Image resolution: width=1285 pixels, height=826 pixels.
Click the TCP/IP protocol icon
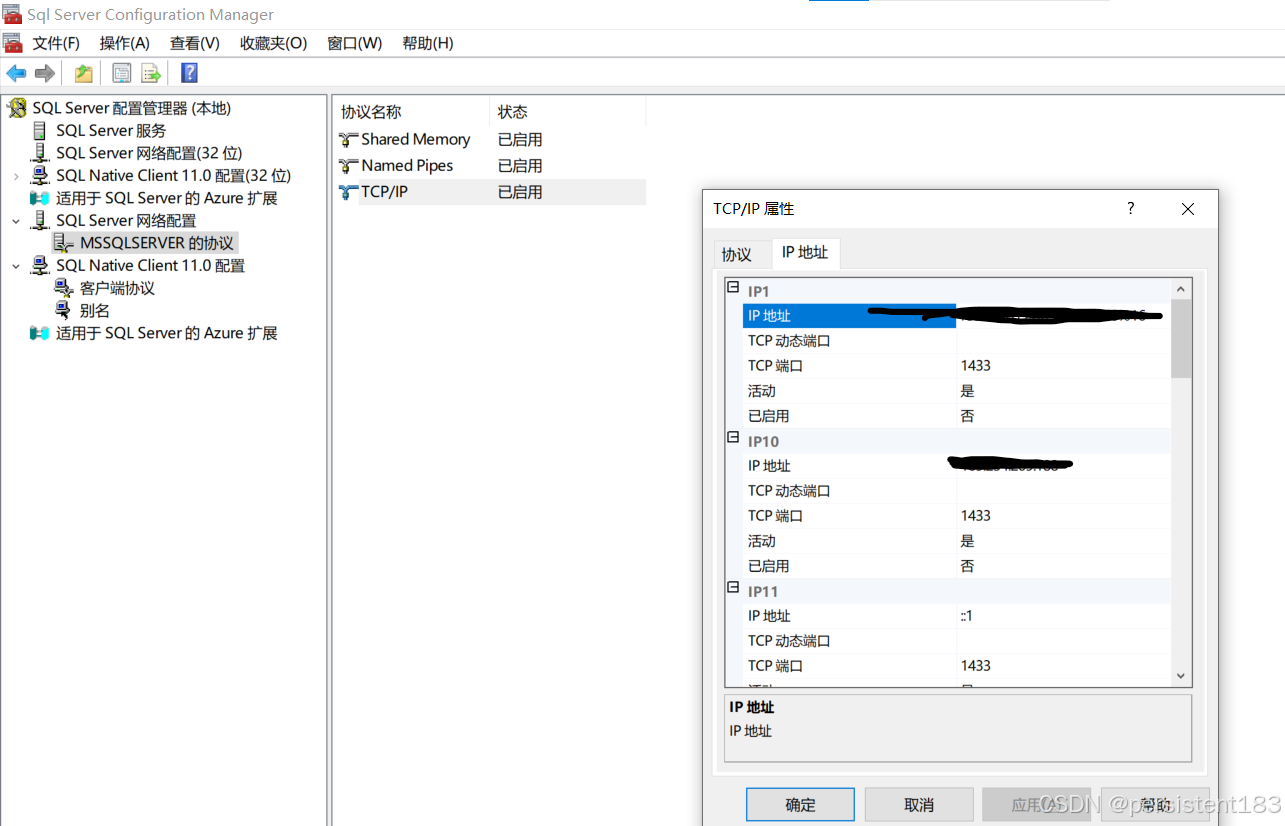[x=348, y=192]
